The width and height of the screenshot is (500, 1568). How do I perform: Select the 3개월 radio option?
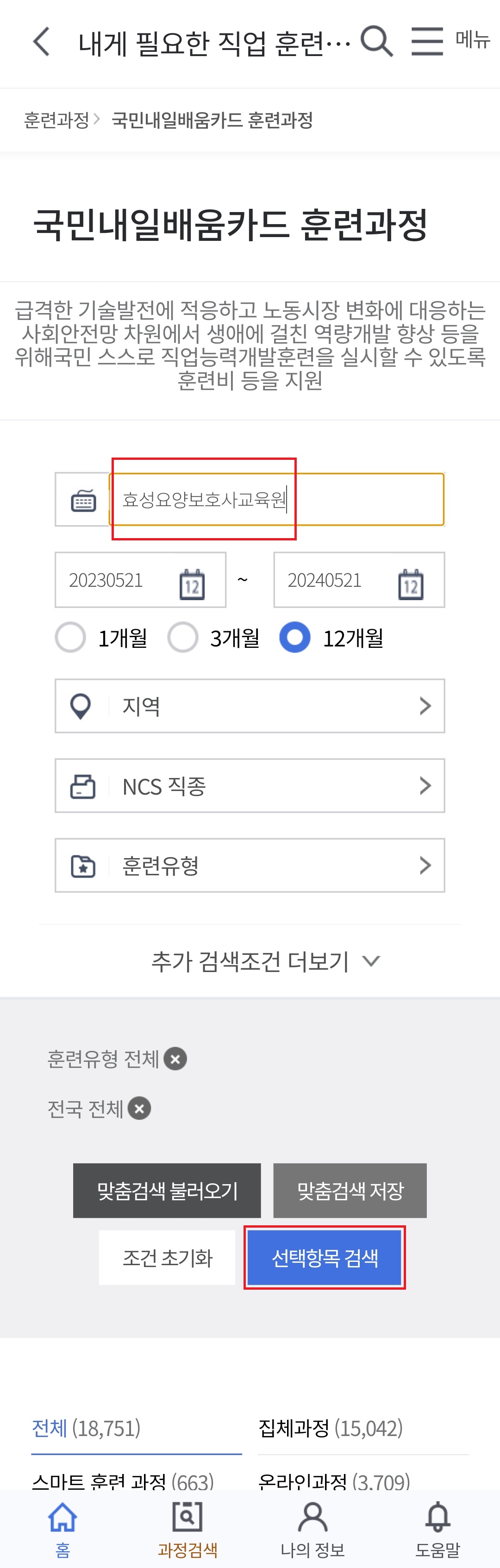(x=182, y=637)
